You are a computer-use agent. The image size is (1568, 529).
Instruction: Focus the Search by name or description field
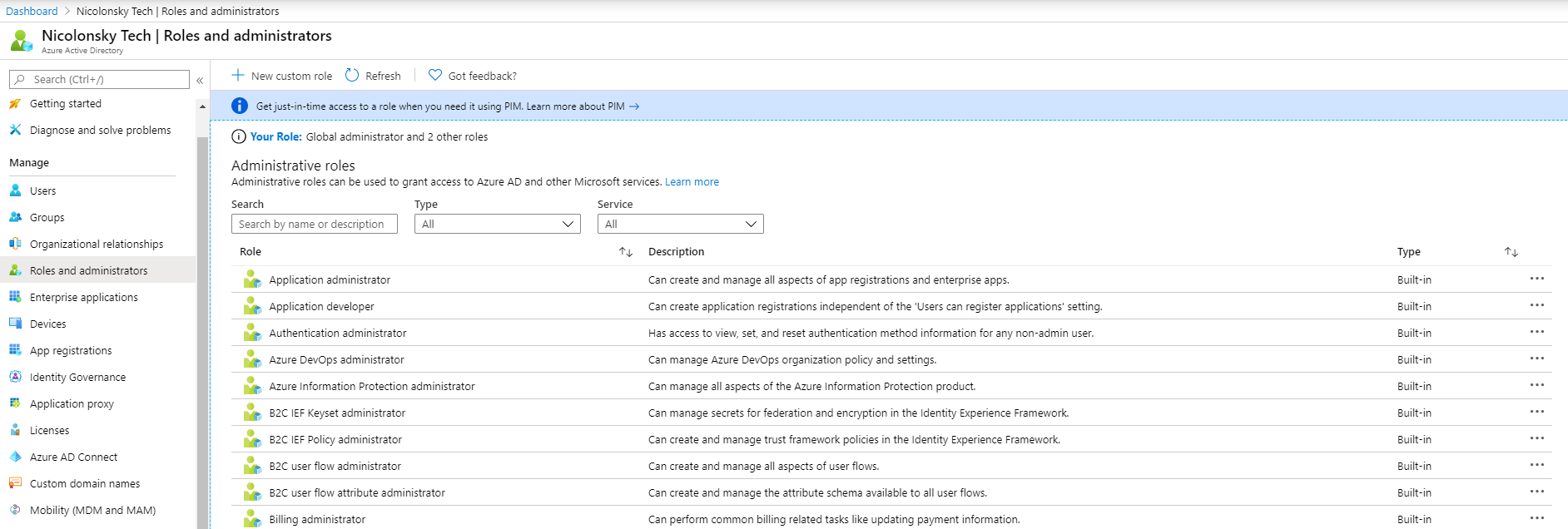[x=315, y=224]
